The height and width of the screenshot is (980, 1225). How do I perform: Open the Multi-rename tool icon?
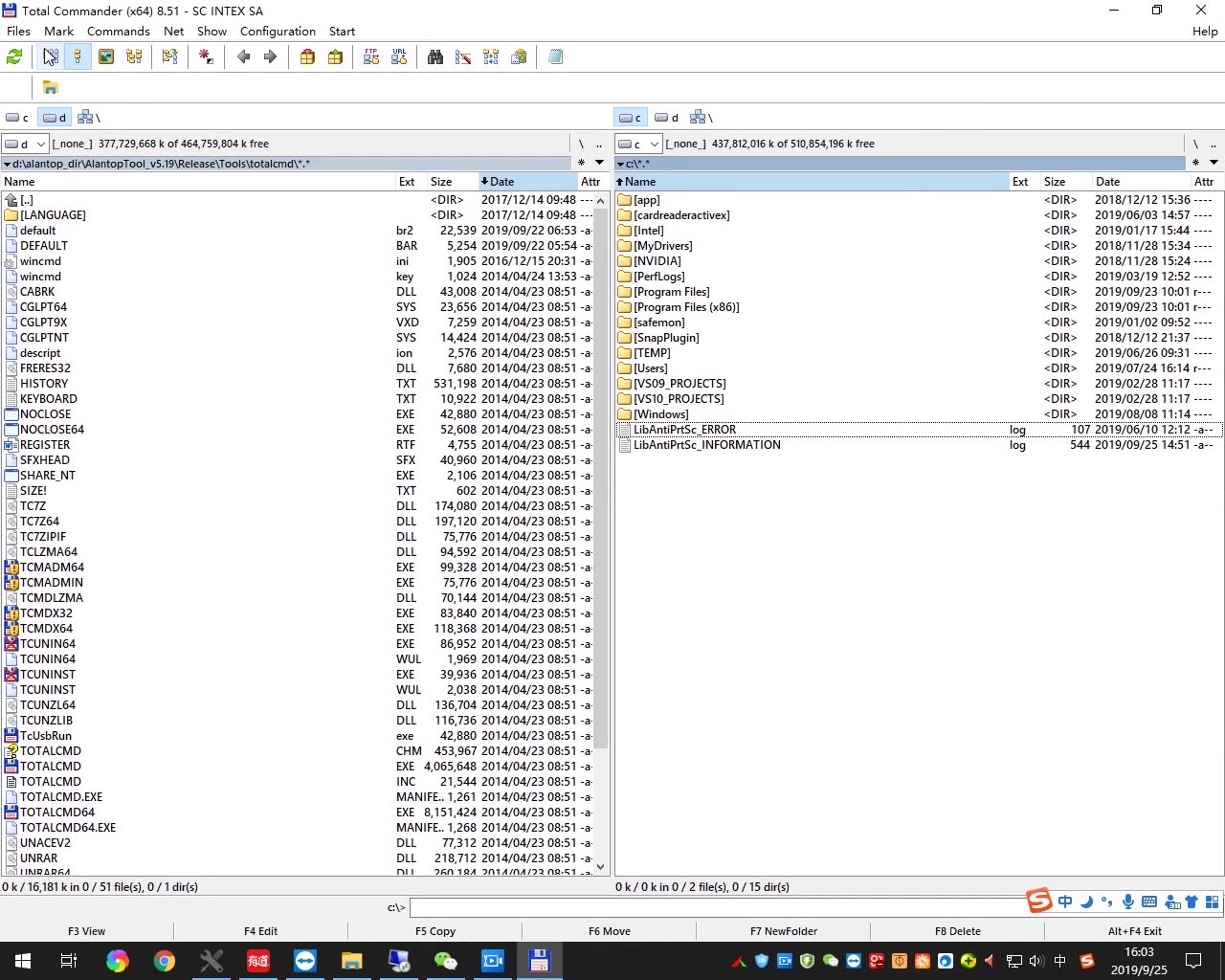click(x=463, y=57)
